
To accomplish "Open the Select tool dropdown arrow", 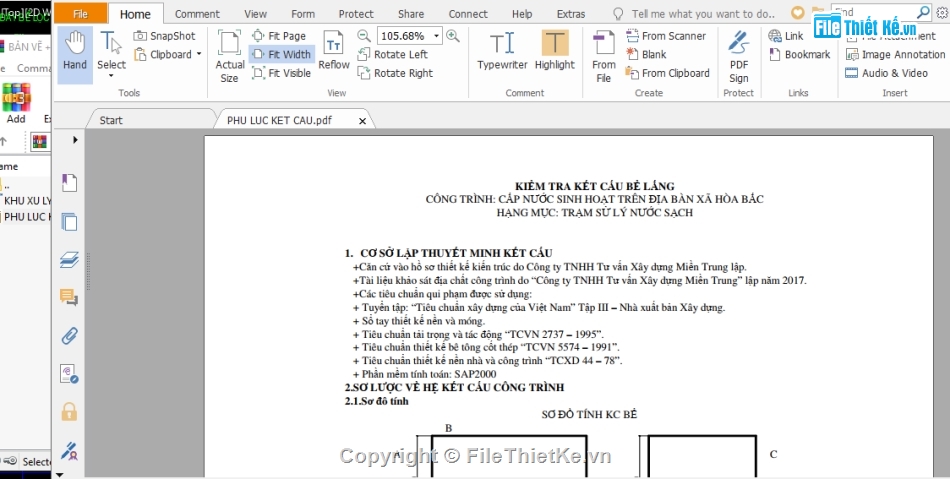I will (x=111, y=76).
